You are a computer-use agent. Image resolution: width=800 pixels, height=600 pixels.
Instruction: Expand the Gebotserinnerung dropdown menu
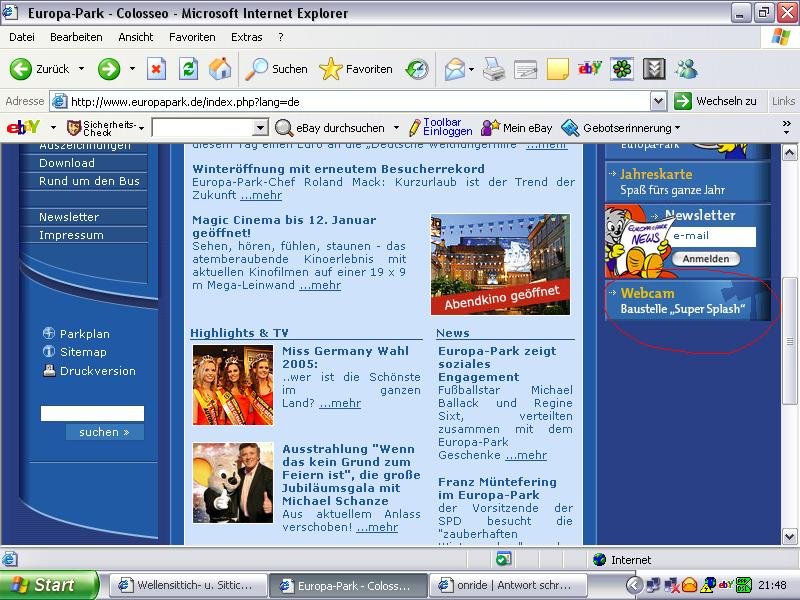(676, 128)
